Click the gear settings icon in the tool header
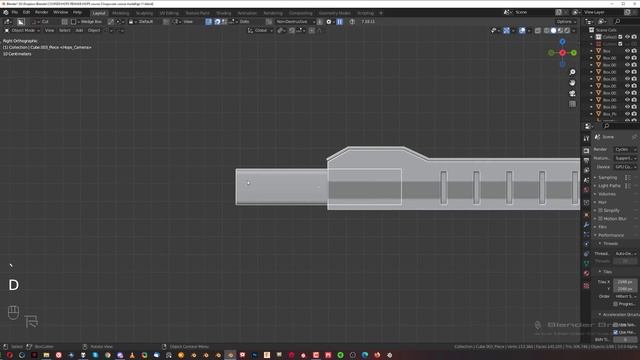This screenshot has width=640, height=360. coord(329,22)
